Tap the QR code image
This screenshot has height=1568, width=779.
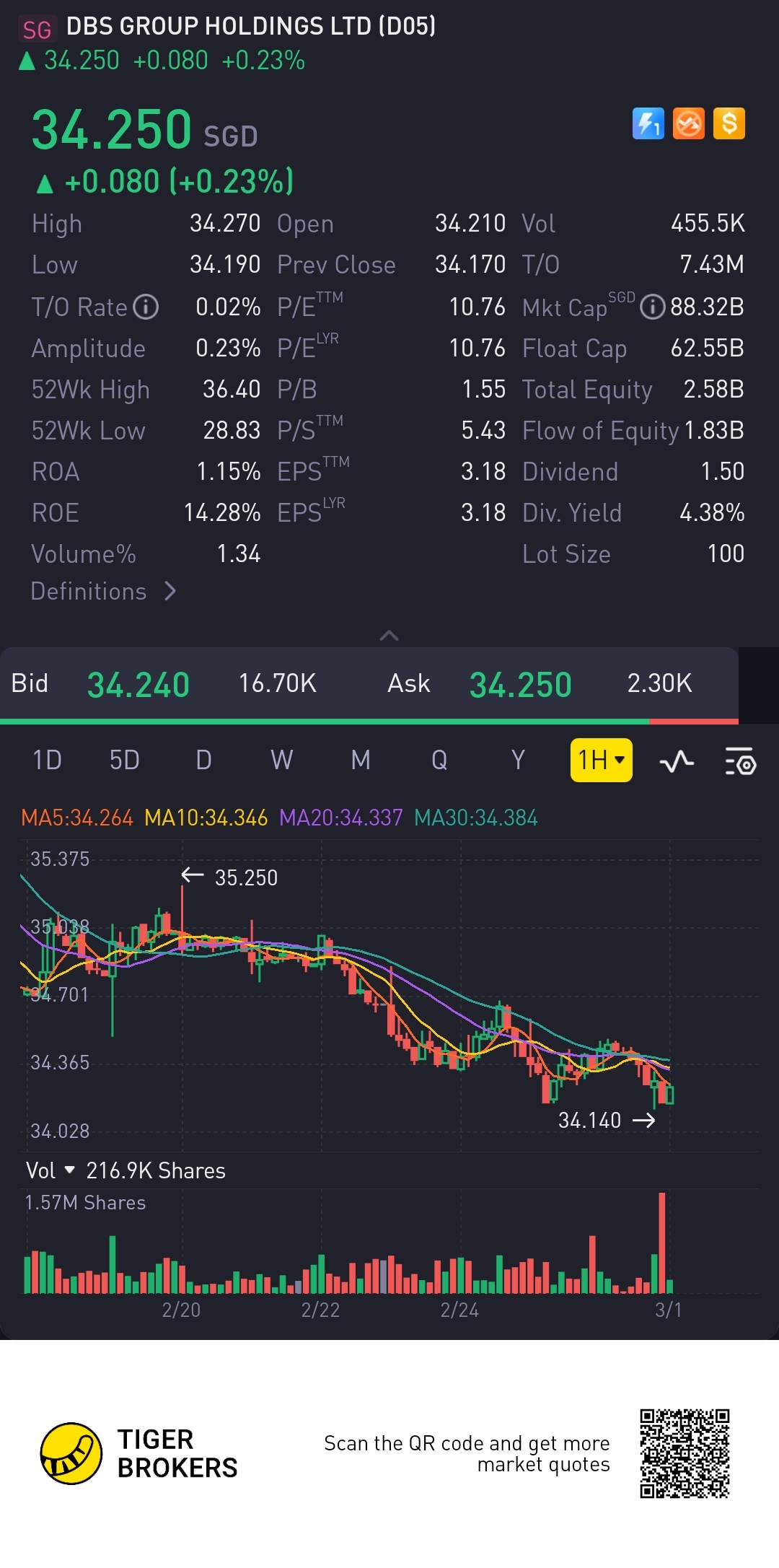tap(685, 1453)
